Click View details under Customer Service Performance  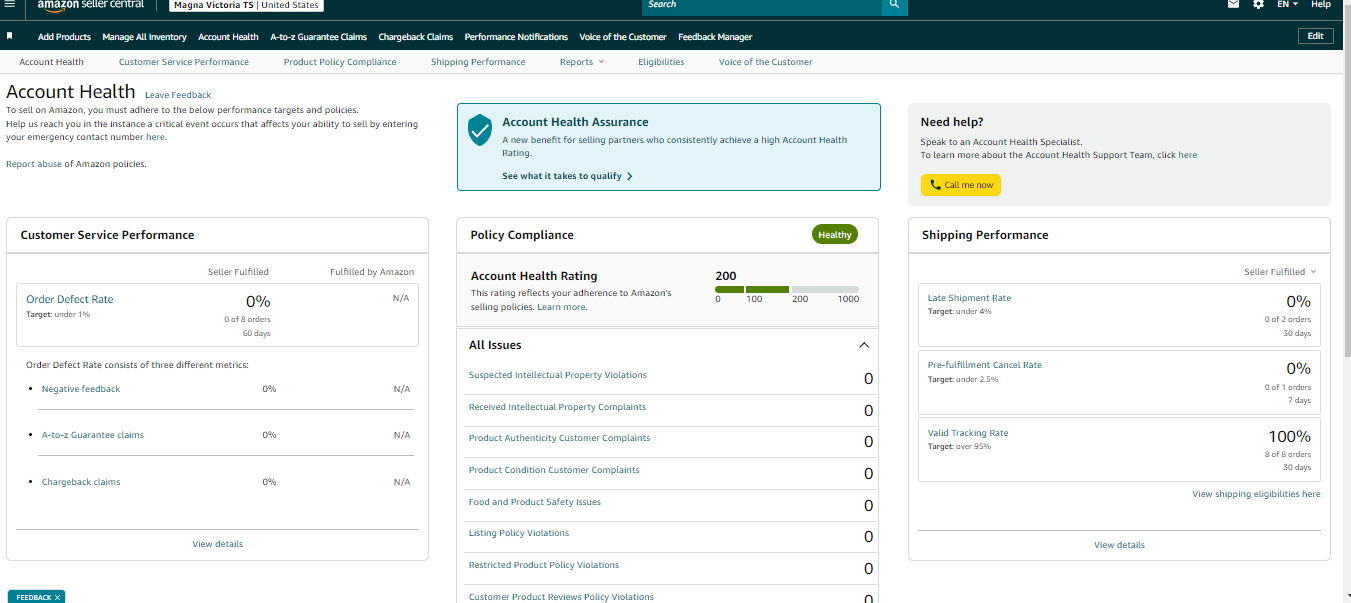218,544
